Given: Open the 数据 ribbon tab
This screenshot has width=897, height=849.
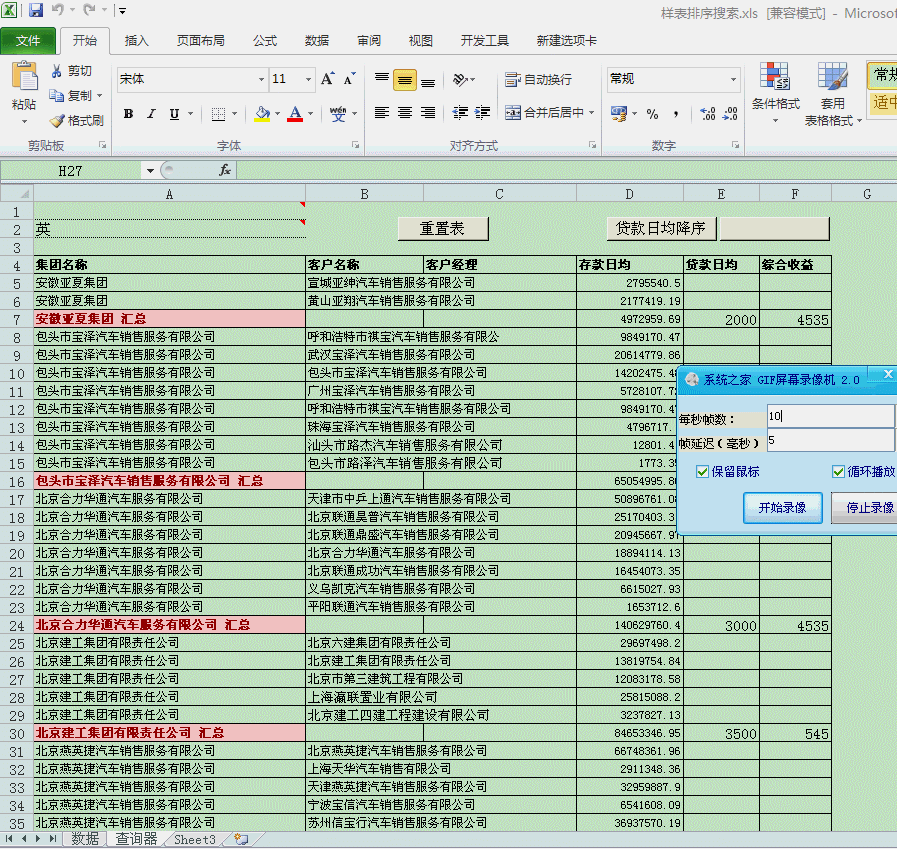Looking at the screenshot, I should 317,41.
